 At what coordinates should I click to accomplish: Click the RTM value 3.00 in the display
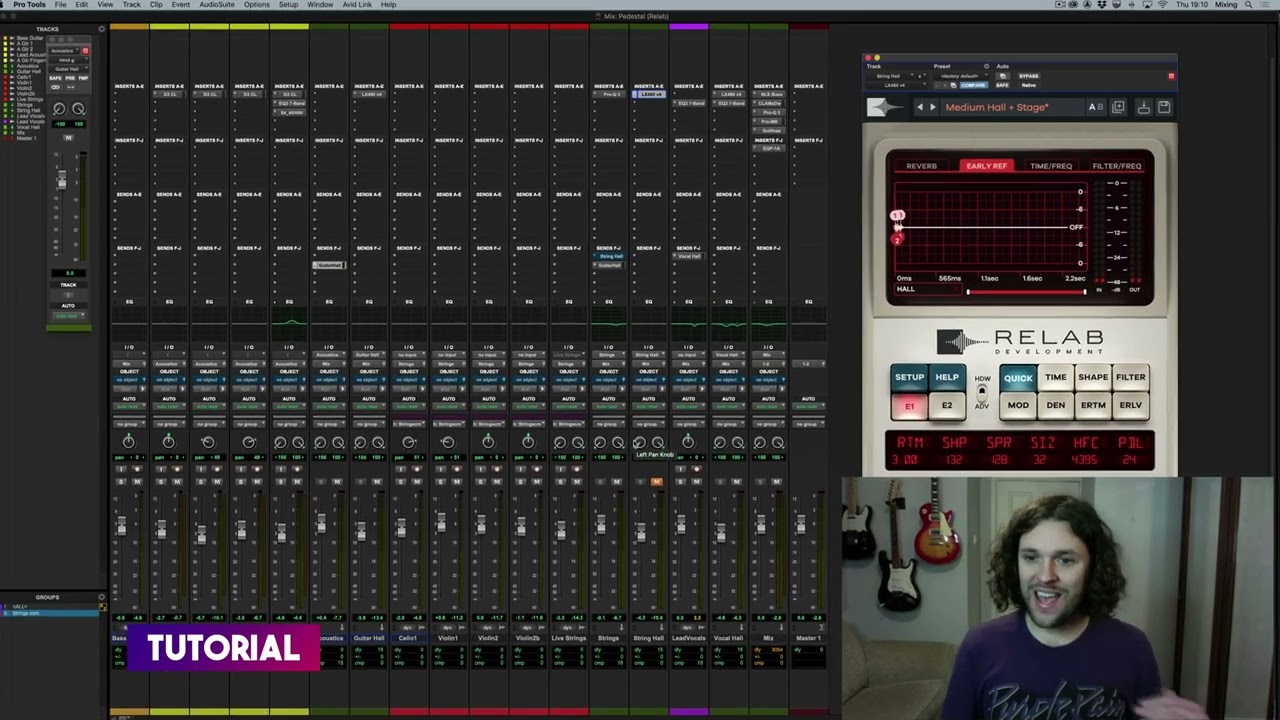904,460
